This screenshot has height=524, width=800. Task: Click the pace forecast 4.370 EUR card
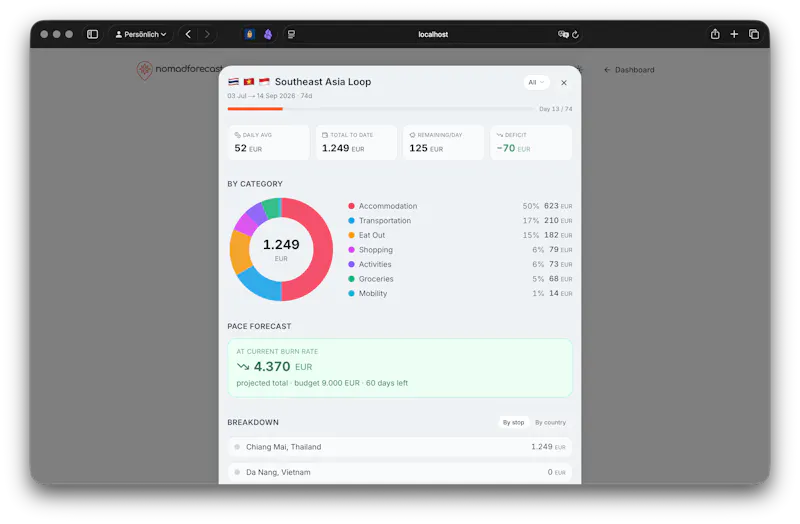coord(400,368)
